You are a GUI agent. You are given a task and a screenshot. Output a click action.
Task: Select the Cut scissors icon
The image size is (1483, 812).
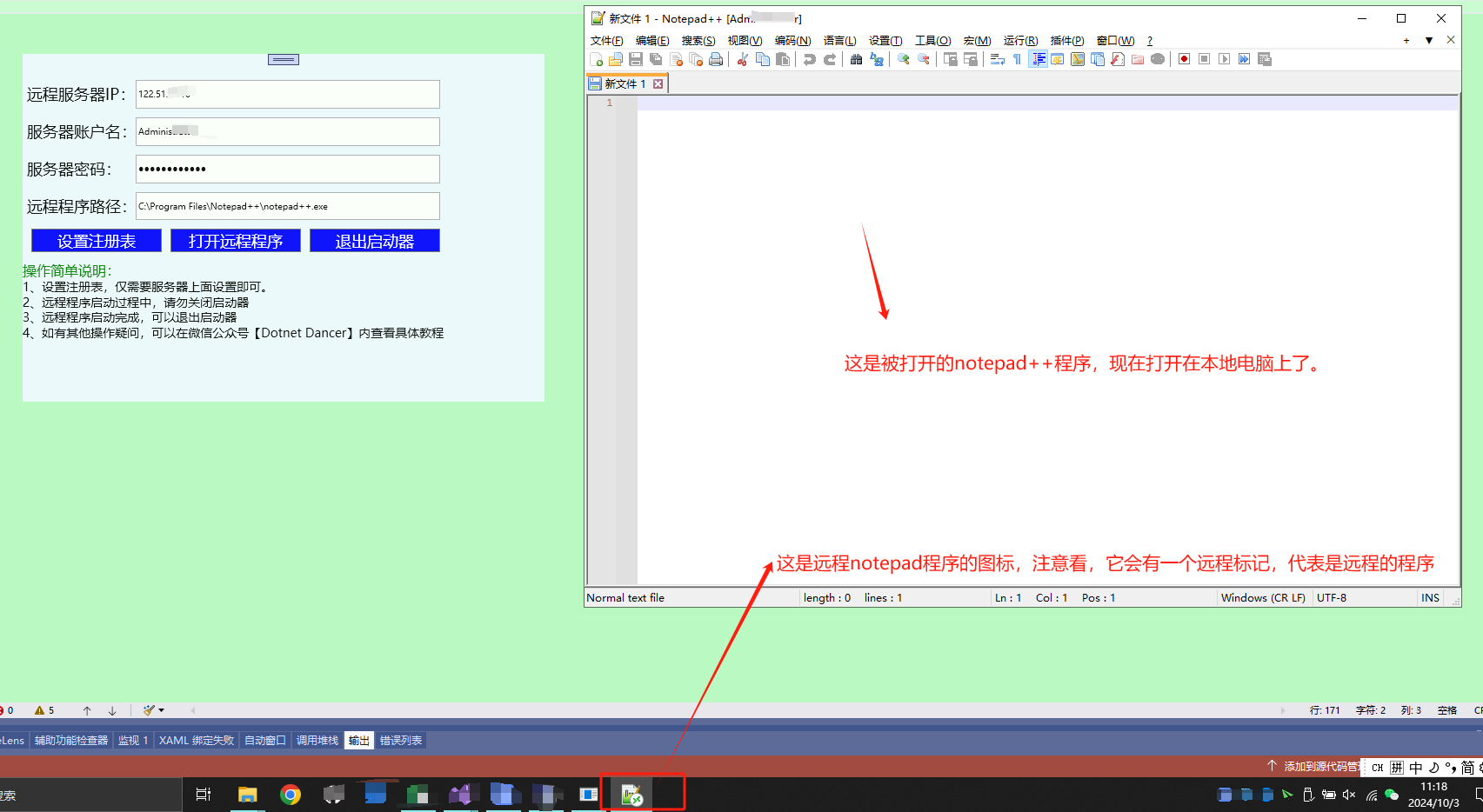743,59
